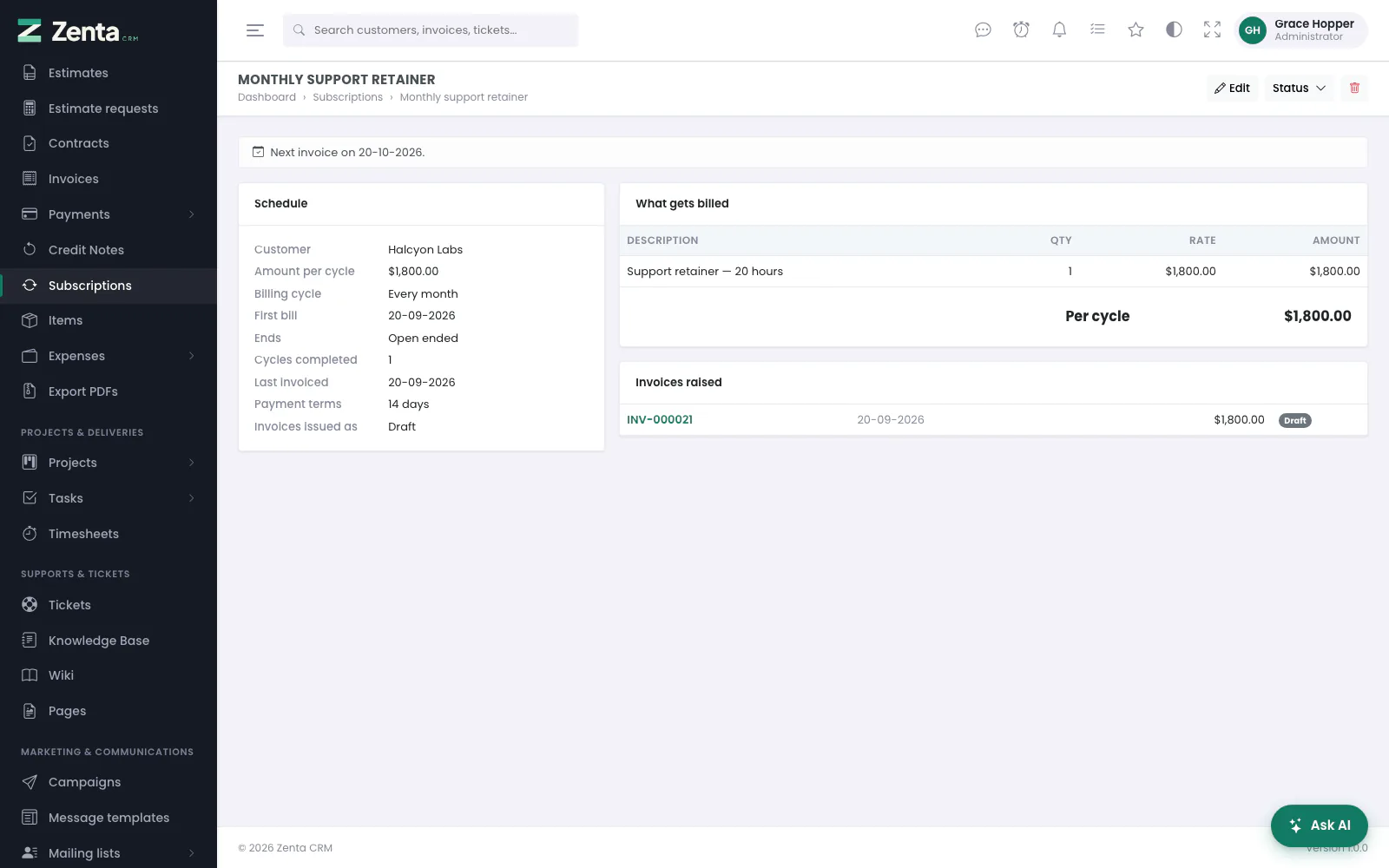Focus the search customers input field

click(431, 30)
